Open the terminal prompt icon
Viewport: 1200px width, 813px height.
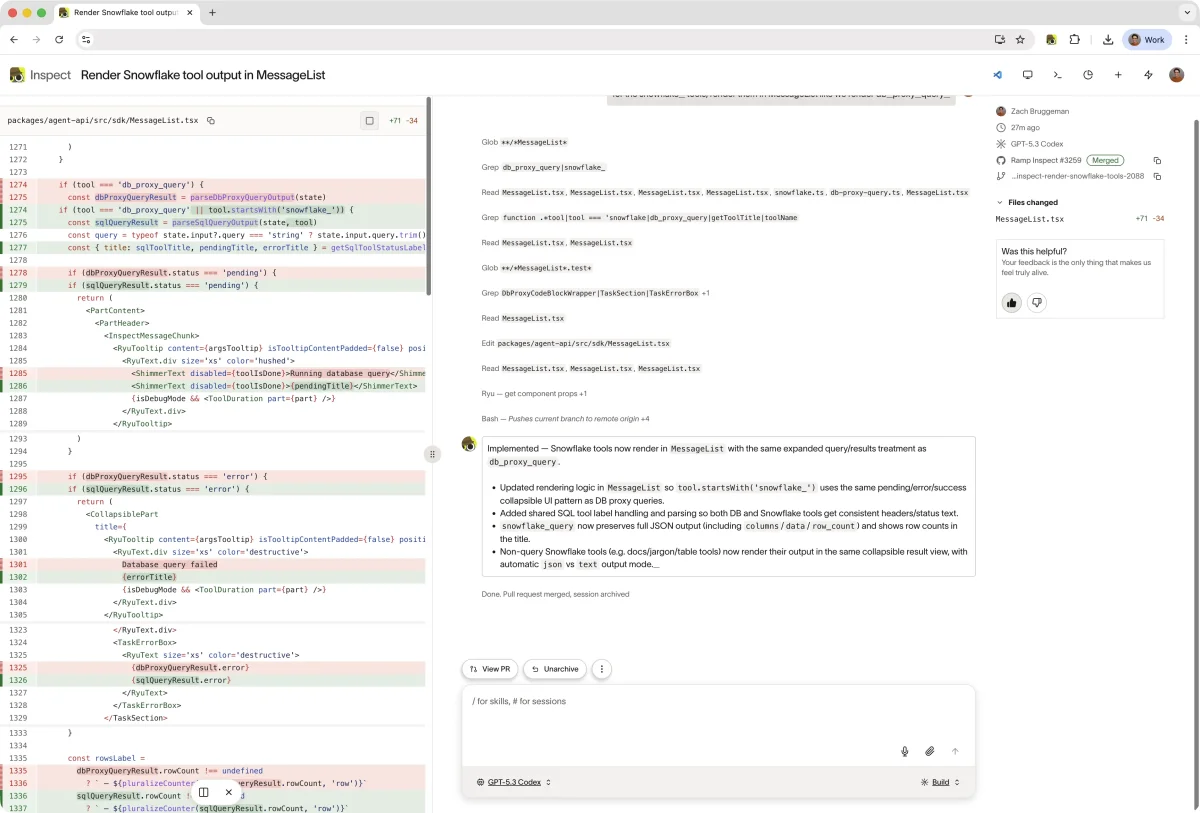pos(1057,75)
